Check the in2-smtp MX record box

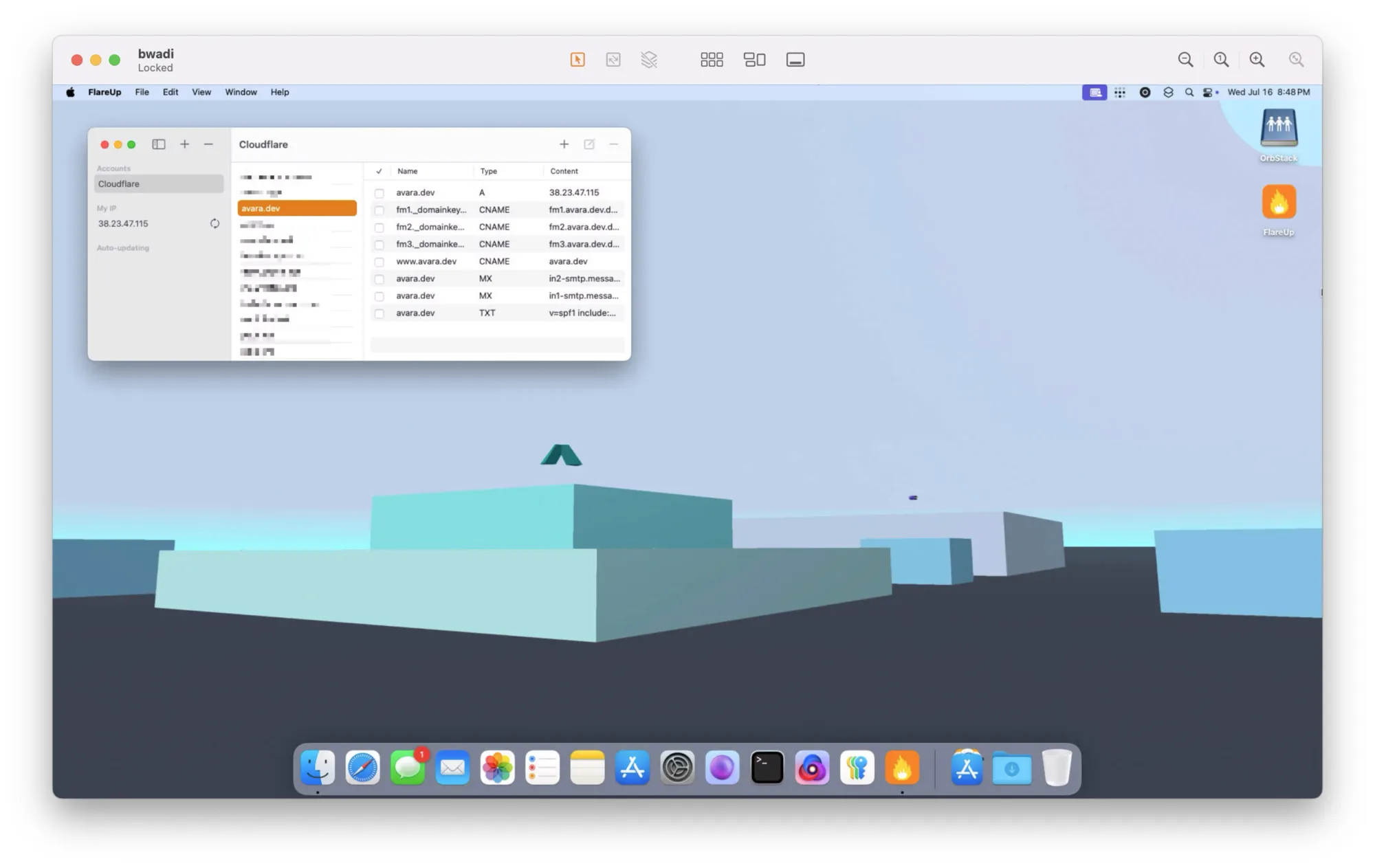point(379,279)
